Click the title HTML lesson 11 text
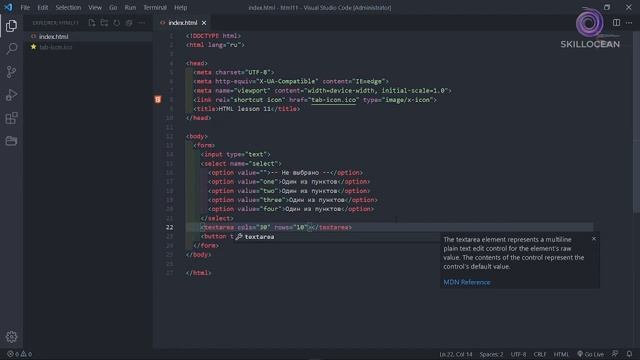The height and width of the screenshot is (360, 640). pos(244,109)
